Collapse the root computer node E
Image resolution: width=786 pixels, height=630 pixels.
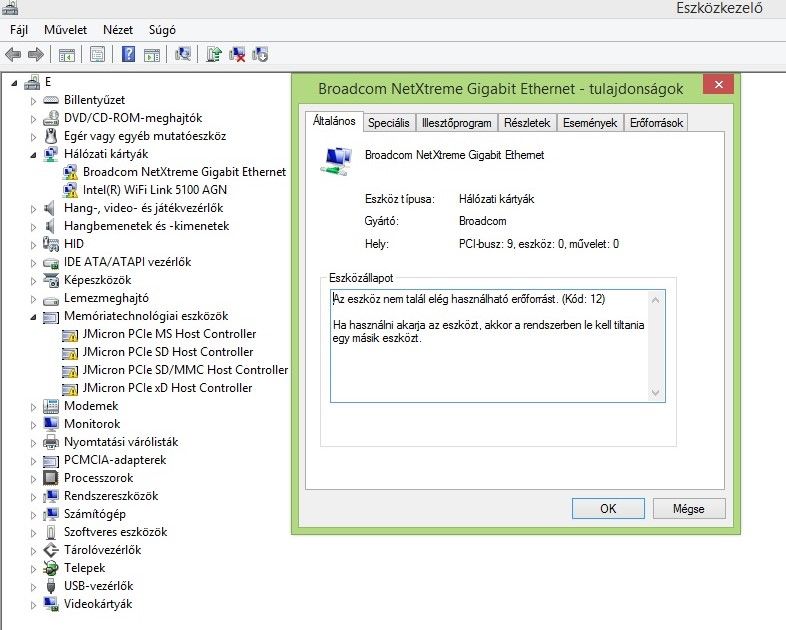coord(14,83)
